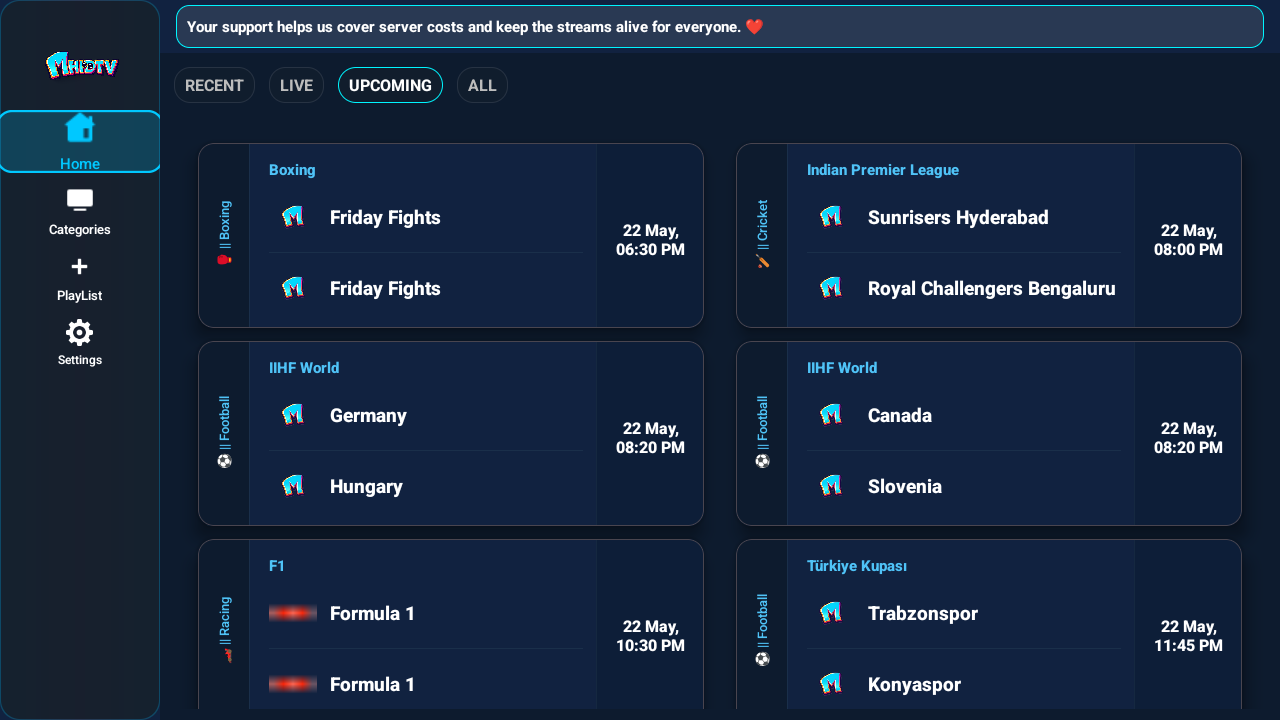Click vertical Football label on Canada card

[763, 423]
